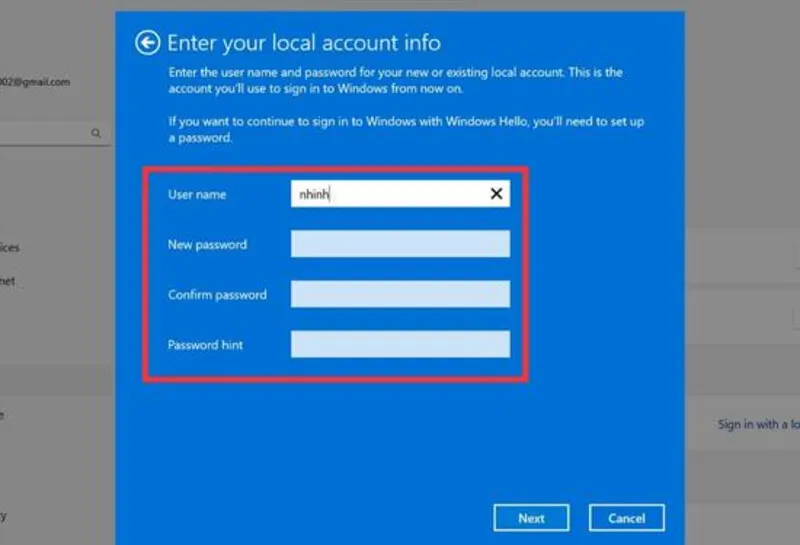Click the back arrow icon in dialog header

coord(148,43)
